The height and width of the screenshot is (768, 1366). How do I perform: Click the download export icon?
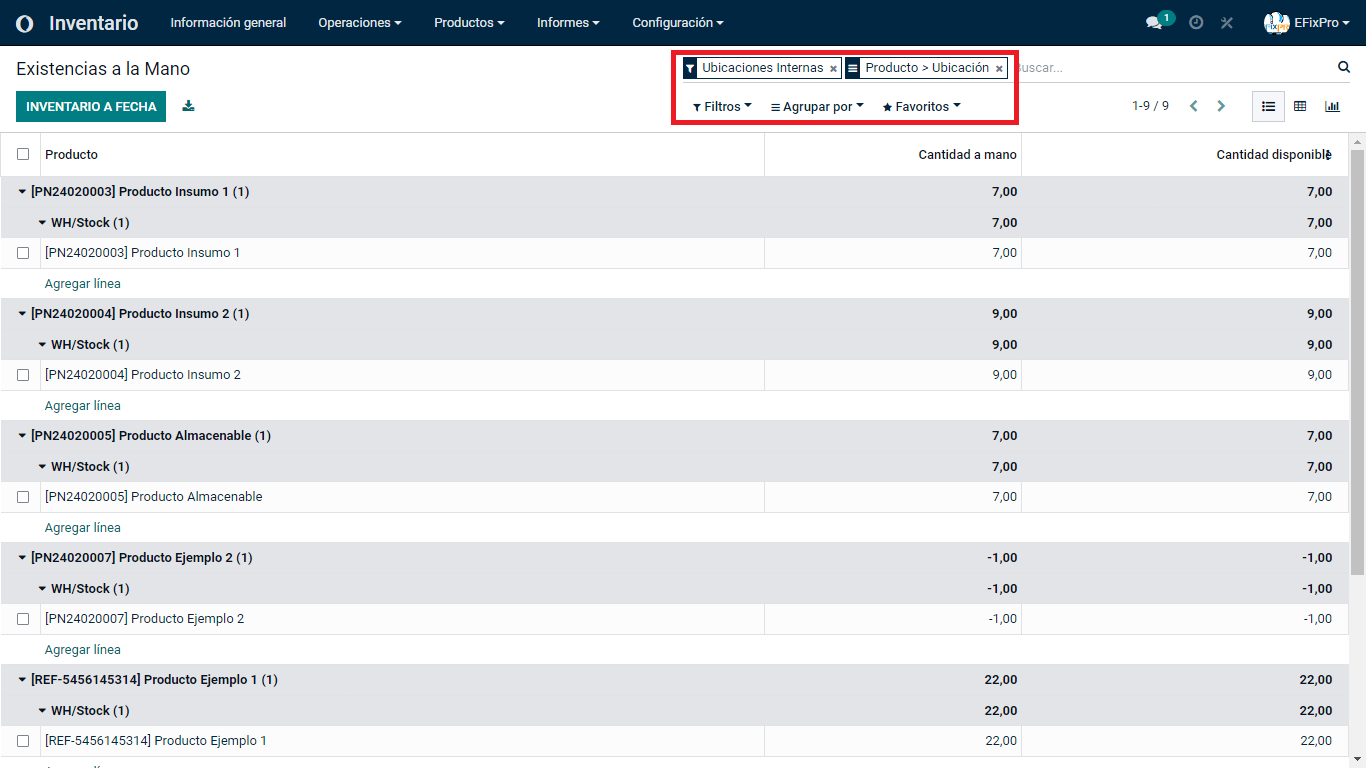click(x=188, y=106)
